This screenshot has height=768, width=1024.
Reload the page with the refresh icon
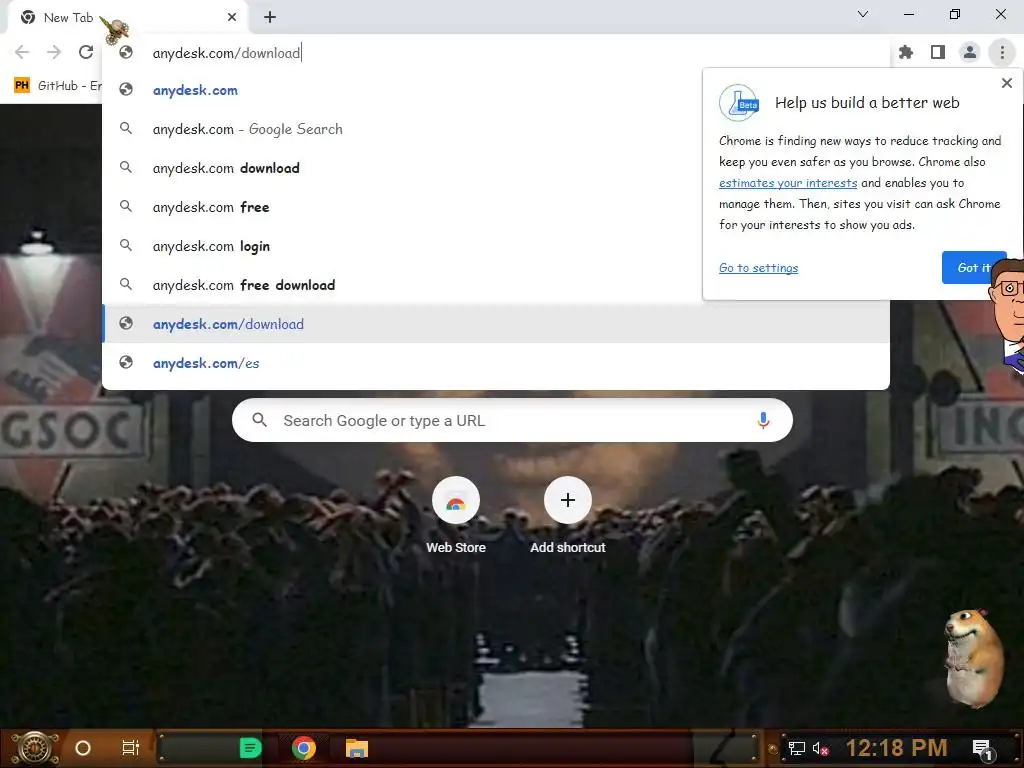(86, 52)
